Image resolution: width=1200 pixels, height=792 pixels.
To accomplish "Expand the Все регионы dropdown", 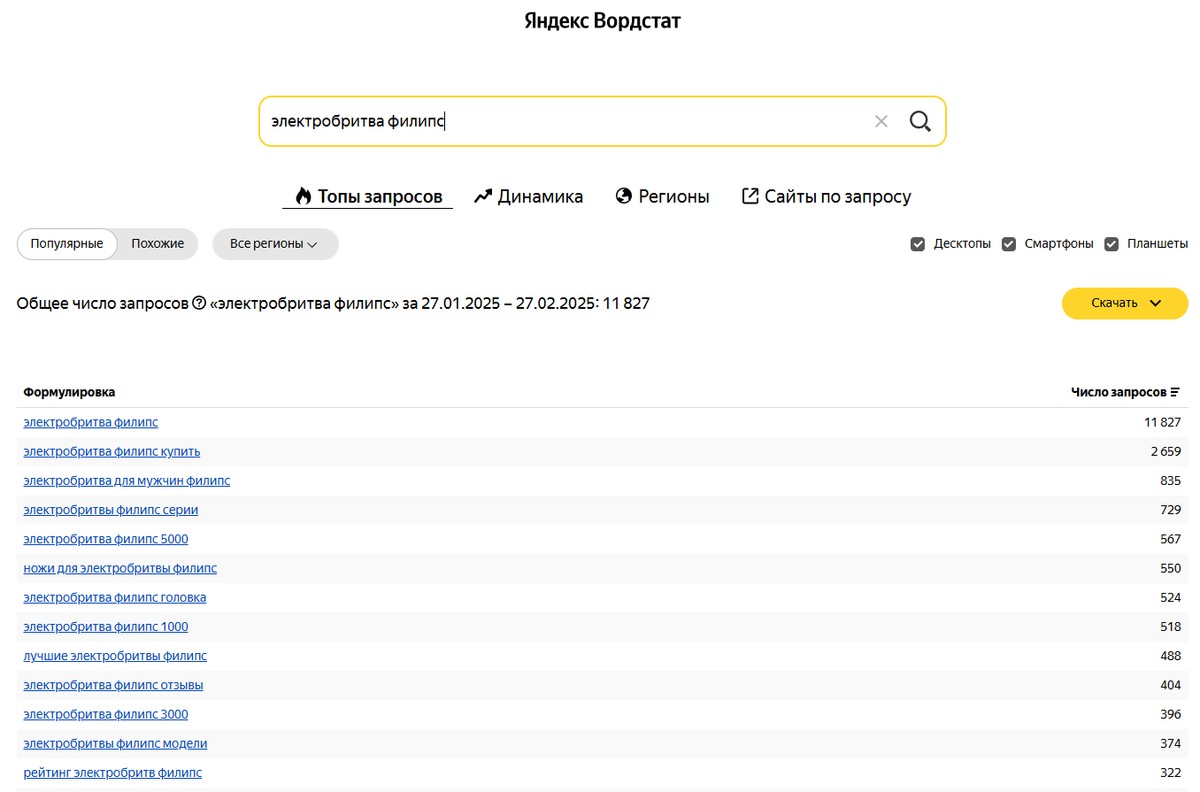I will (275, 244).
